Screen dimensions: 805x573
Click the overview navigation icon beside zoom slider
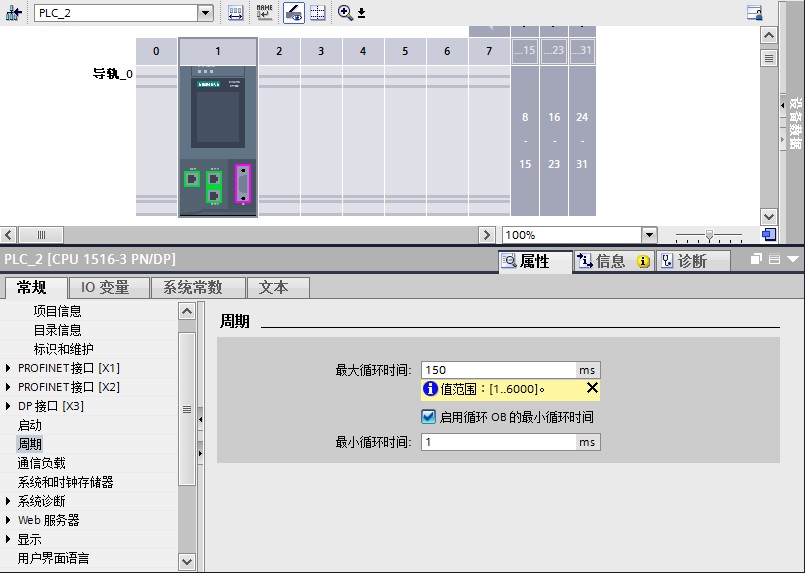(x=768, y=234)
